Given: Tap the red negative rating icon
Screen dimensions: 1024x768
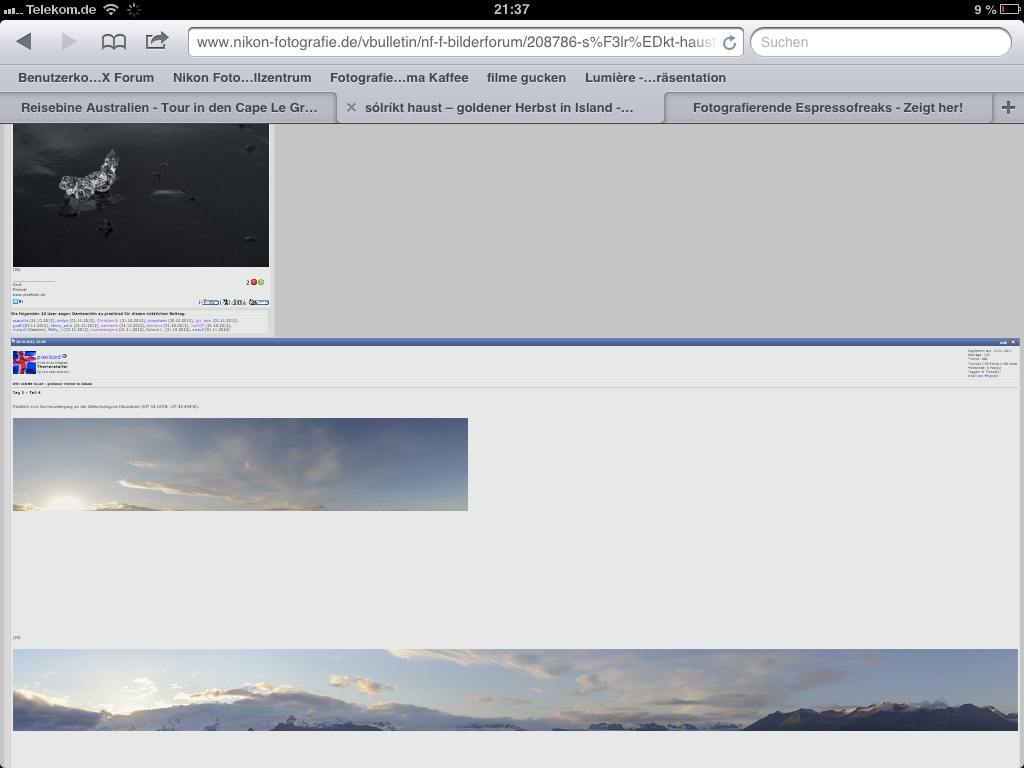Looking at the screenshot, I should [254, 282].
